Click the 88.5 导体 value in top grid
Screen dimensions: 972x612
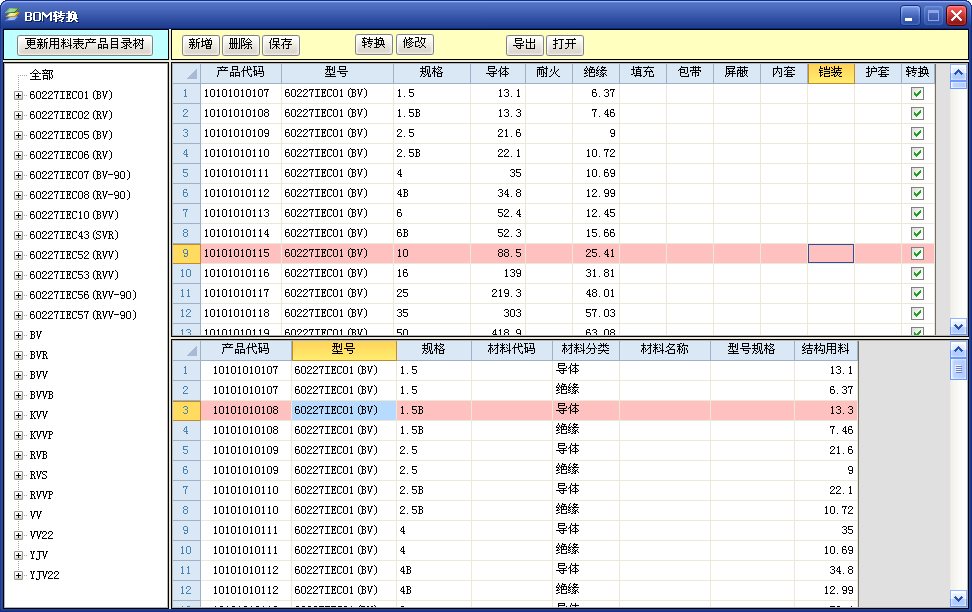(510, 254)
